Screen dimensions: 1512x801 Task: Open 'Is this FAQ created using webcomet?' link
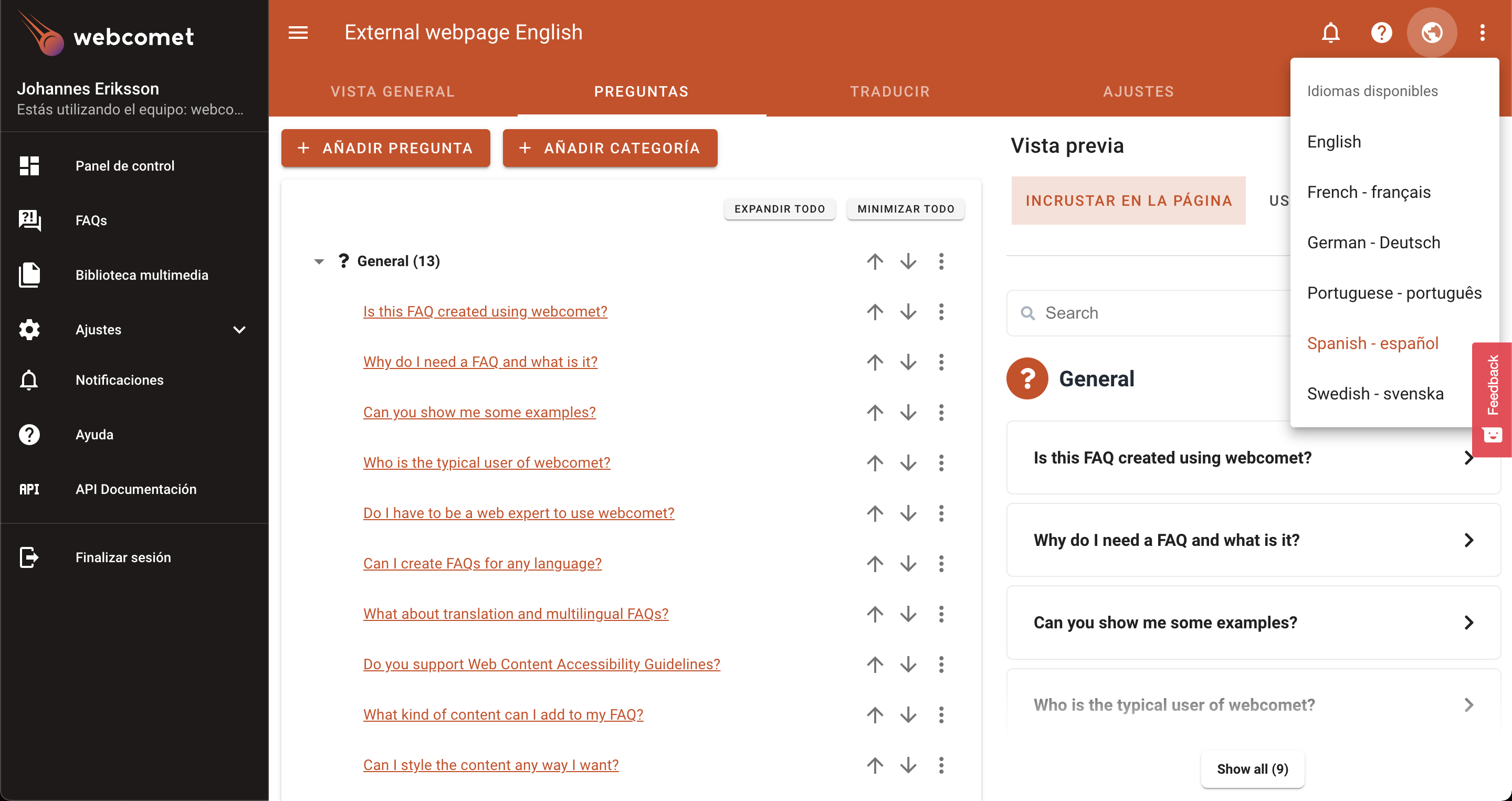point(485,312)
